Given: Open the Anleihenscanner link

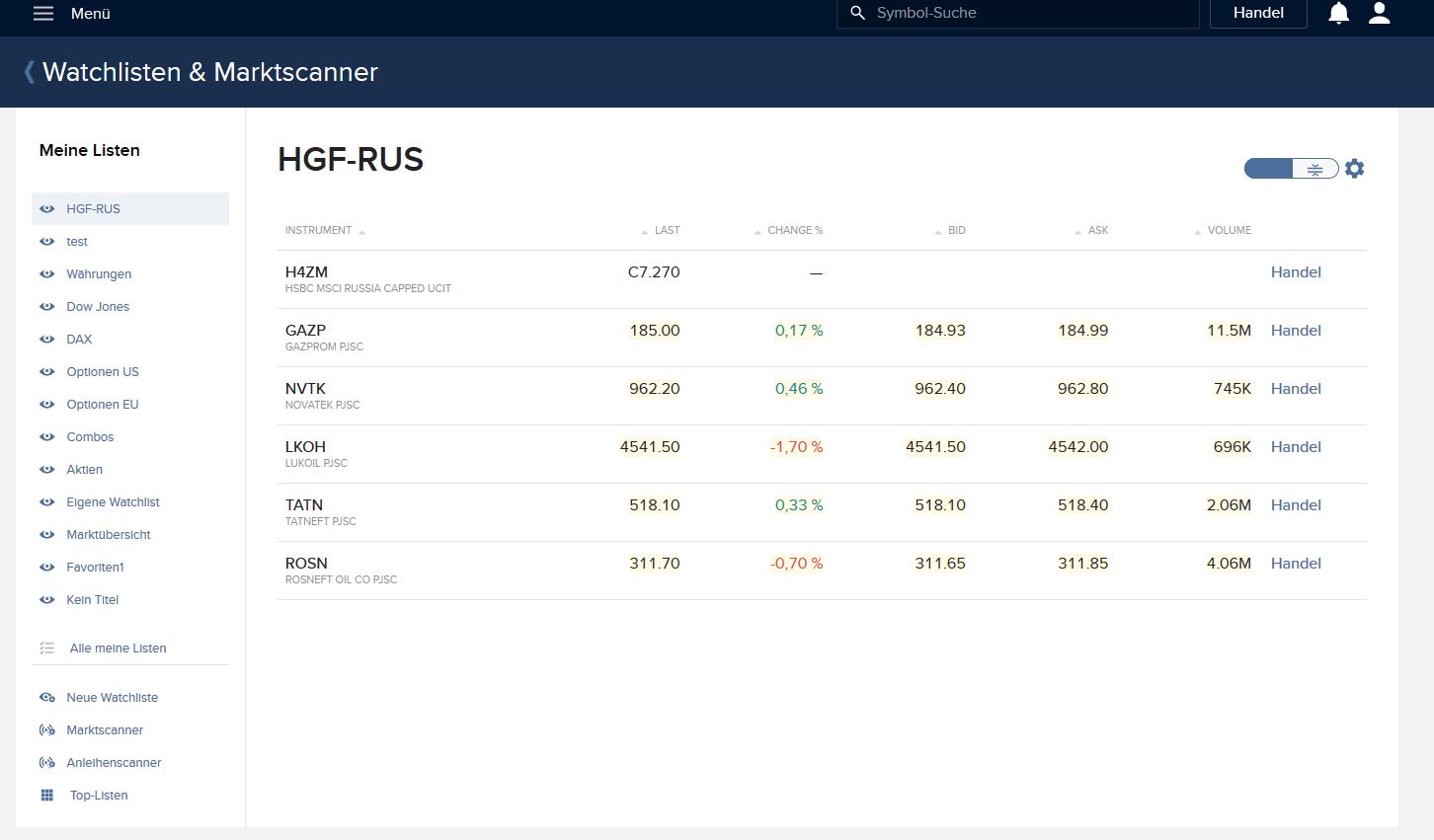Looking at the screenshot, I should pos(114,763).
